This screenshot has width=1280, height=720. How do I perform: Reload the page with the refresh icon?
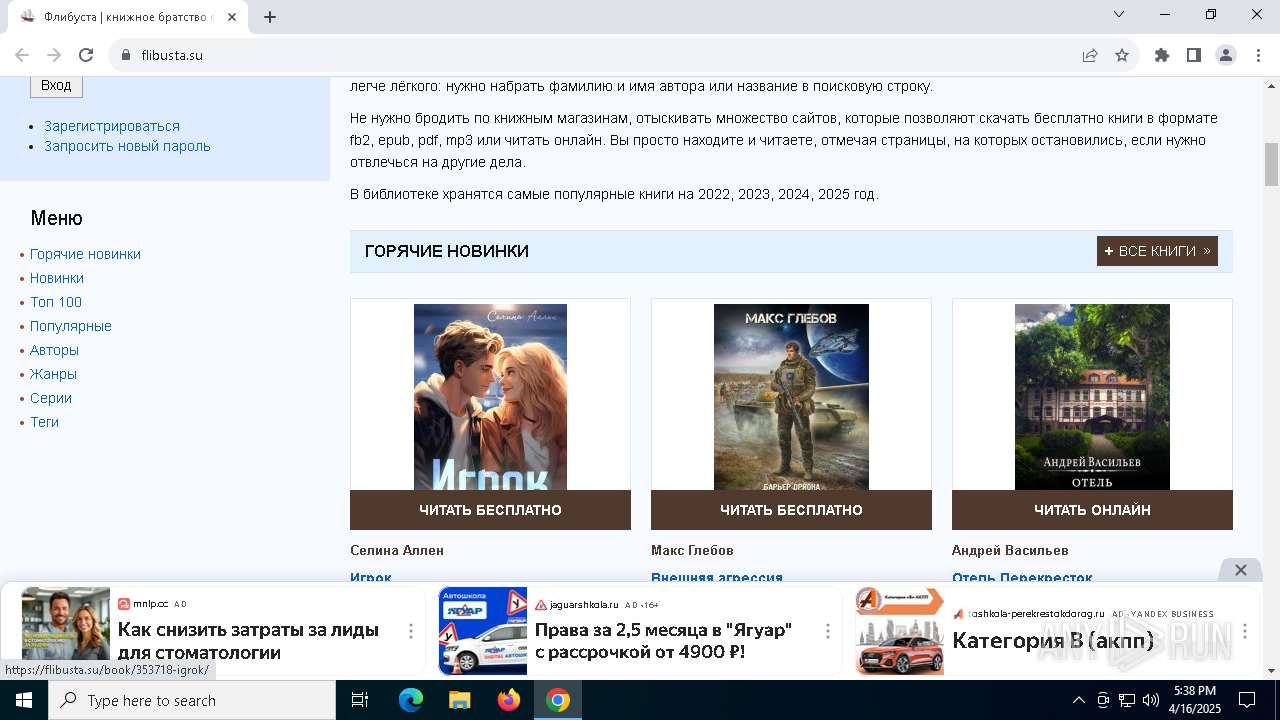coord(86,55)
